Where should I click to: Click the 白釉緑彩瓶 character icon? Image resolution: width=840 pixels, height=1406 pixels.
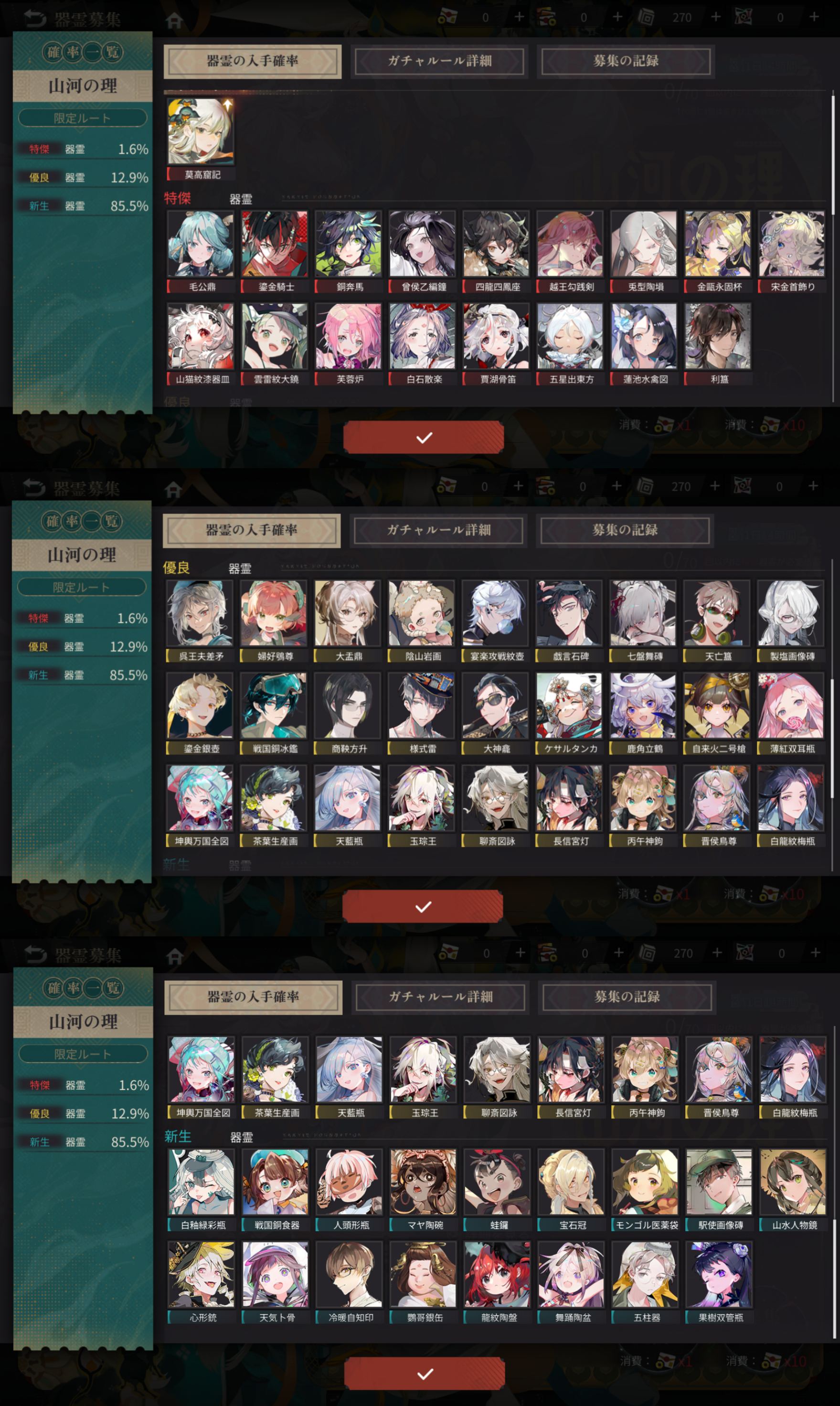[202, 1181]
